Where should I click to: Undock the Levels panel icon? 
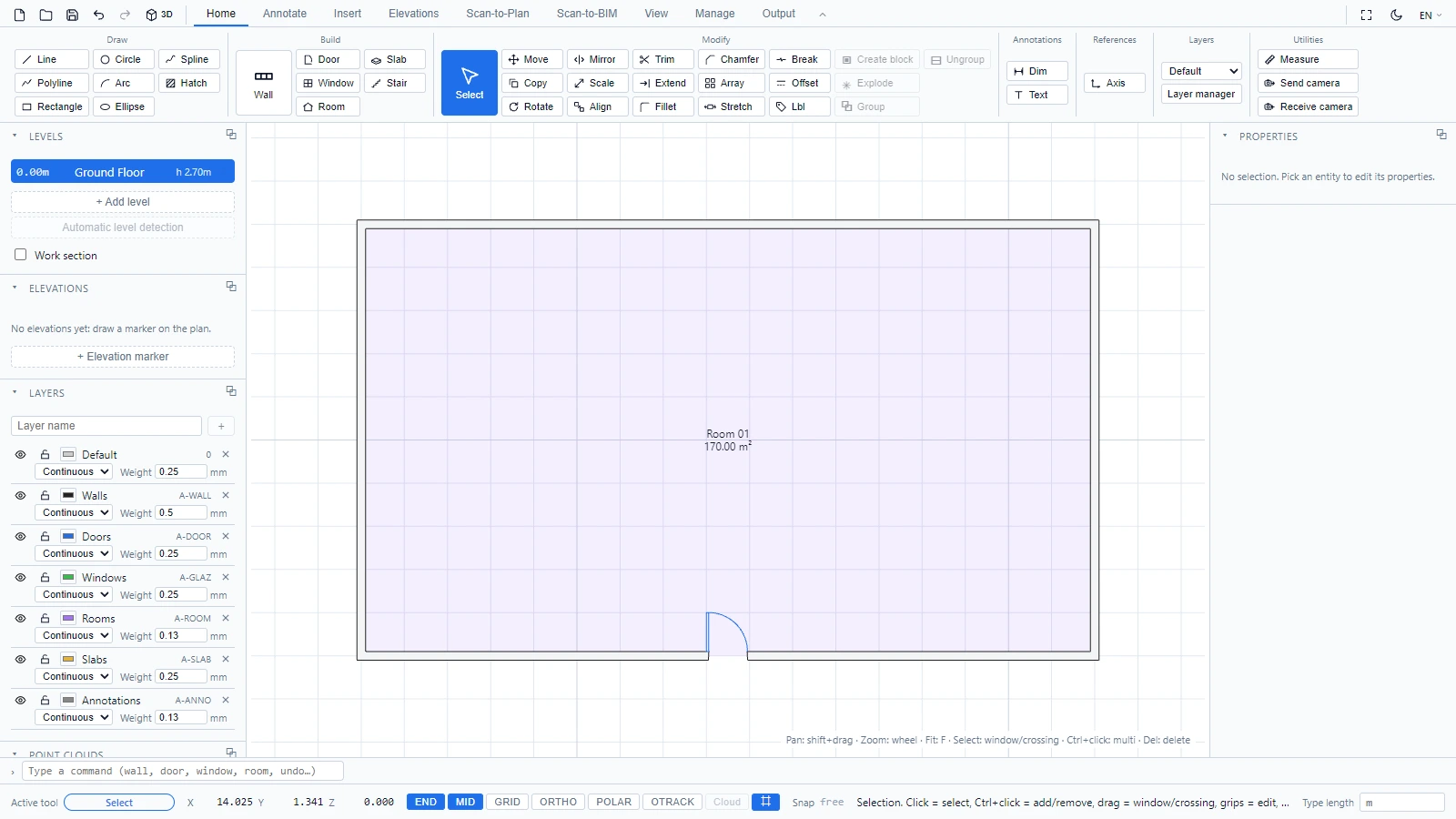pyautogui.click(x=231, y=135)
